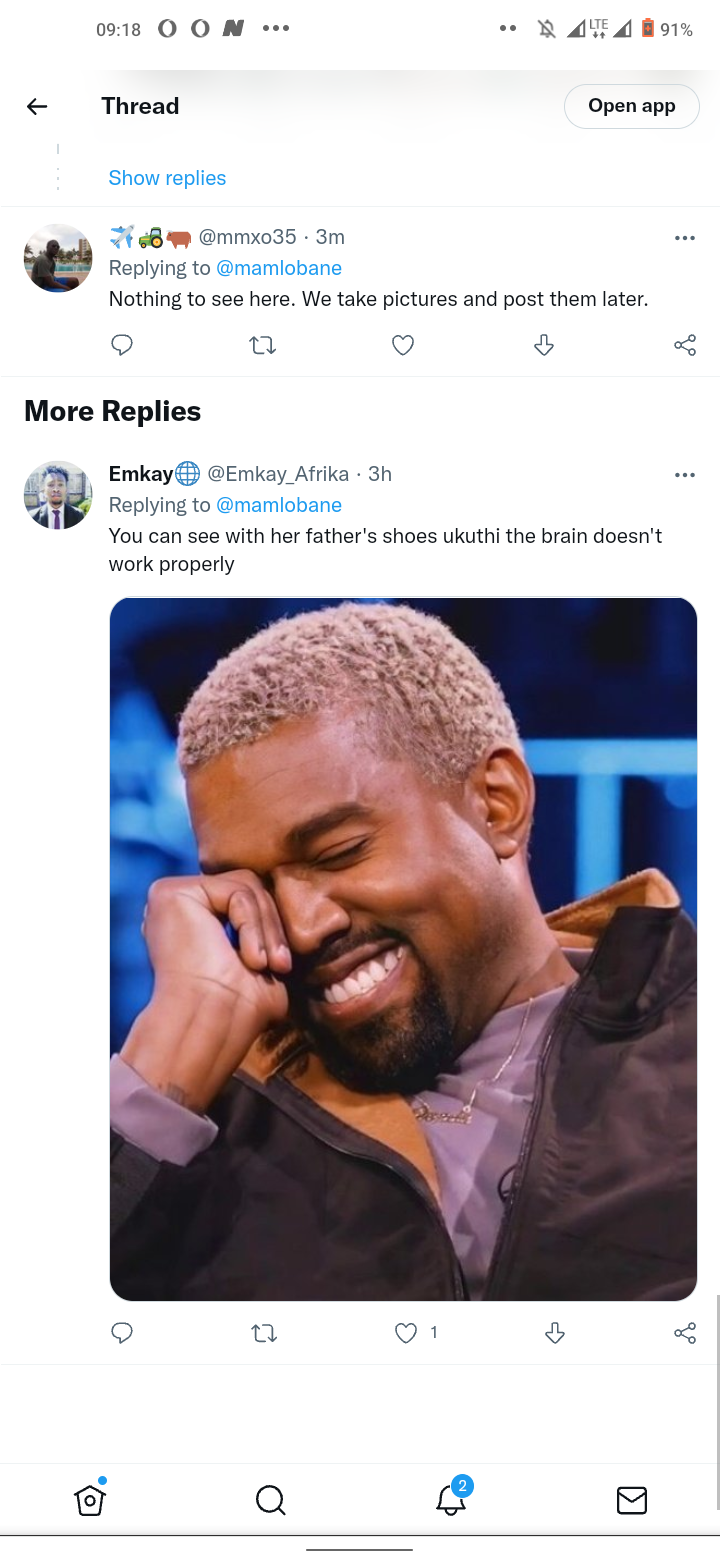The image size is (720, 1560).
Task: Reply to Emkay's tweet
Action: pos(122,1332)
